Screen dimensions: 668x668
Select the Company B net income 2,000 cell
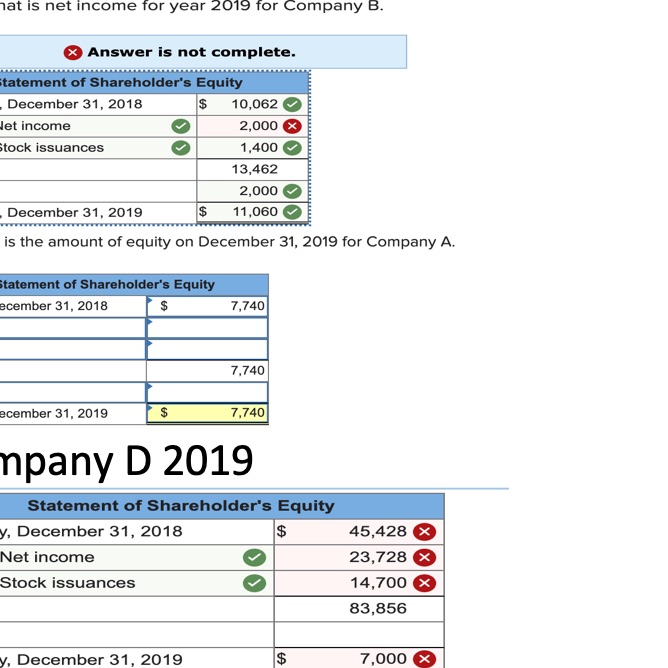(252, 126)
